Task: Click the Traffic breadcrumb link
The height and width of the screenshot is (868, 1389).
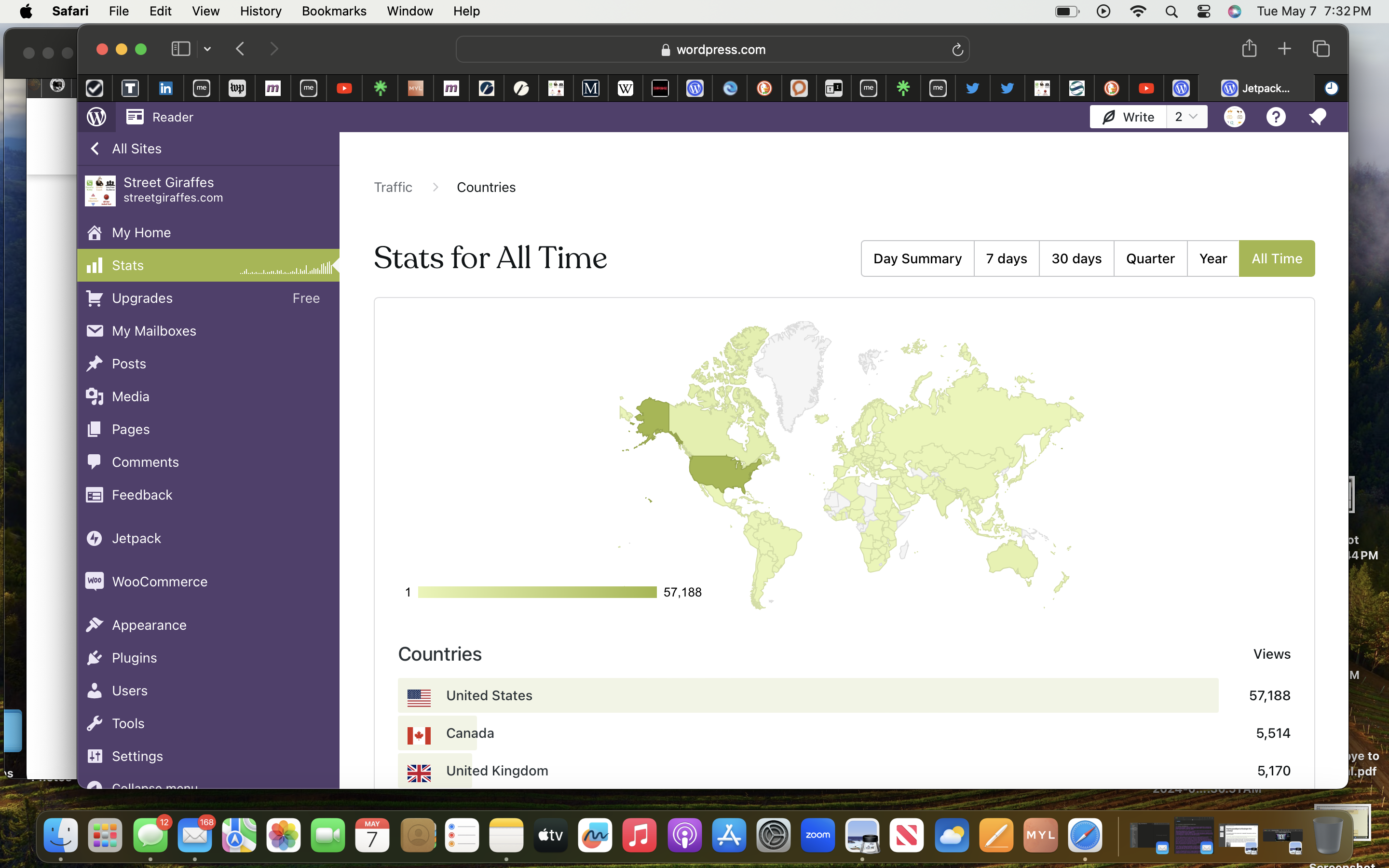Action: (x=393, y=187)
